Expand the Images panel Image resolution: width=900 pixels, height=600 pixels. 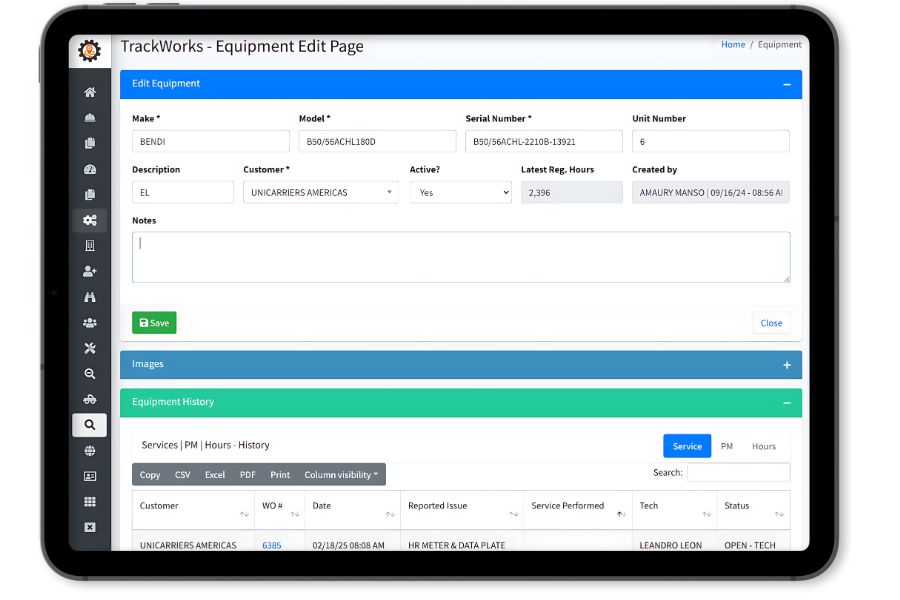point(787,365)
